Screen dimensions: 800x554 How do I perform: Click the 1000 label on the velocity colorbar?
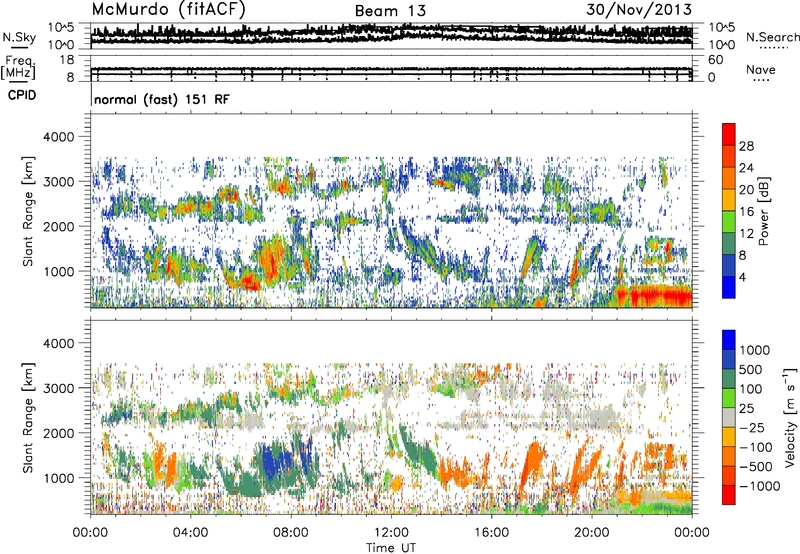tap(755, 350)
